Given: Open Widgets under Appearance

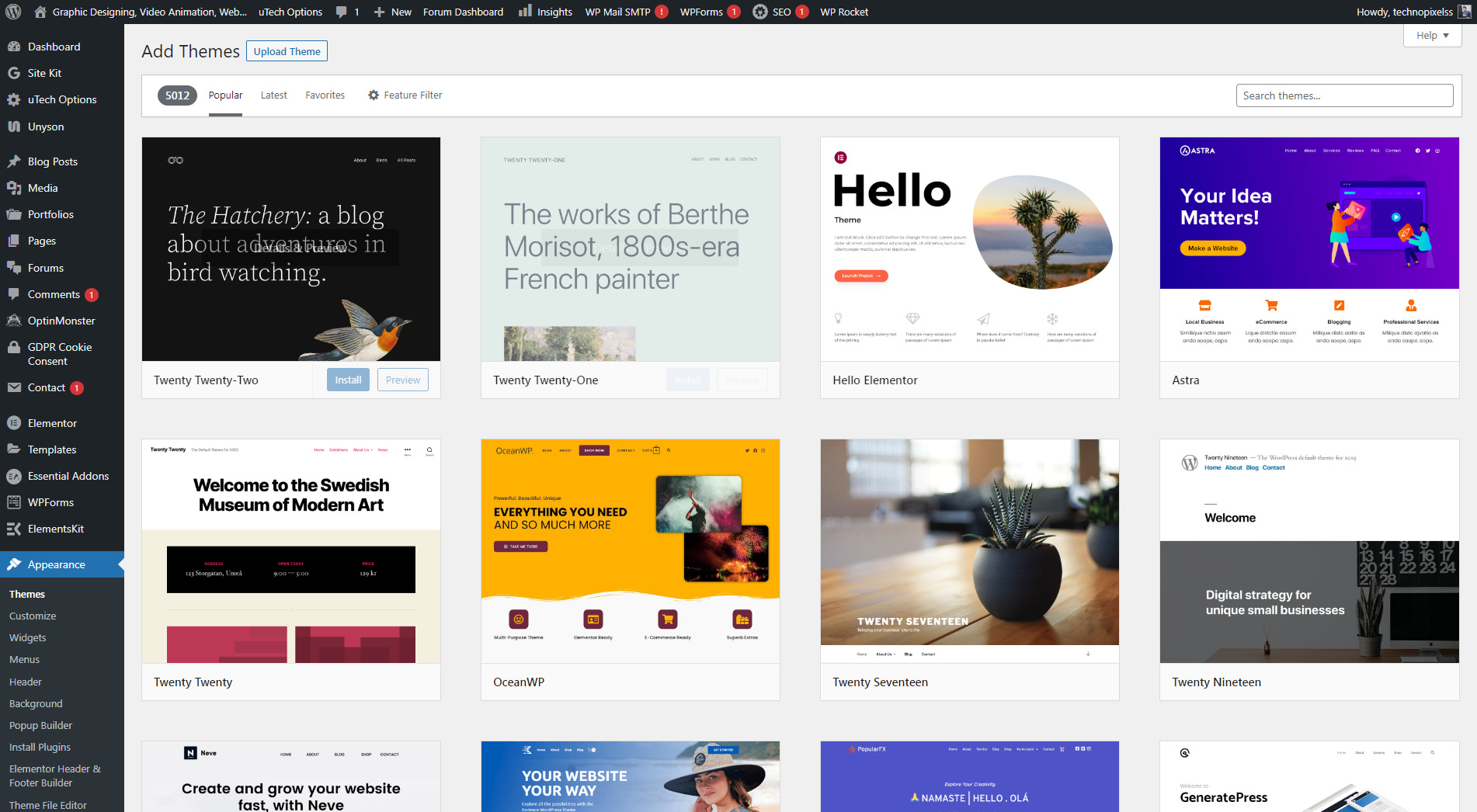Looking at the screenshot, I should (x=28, y=637).
